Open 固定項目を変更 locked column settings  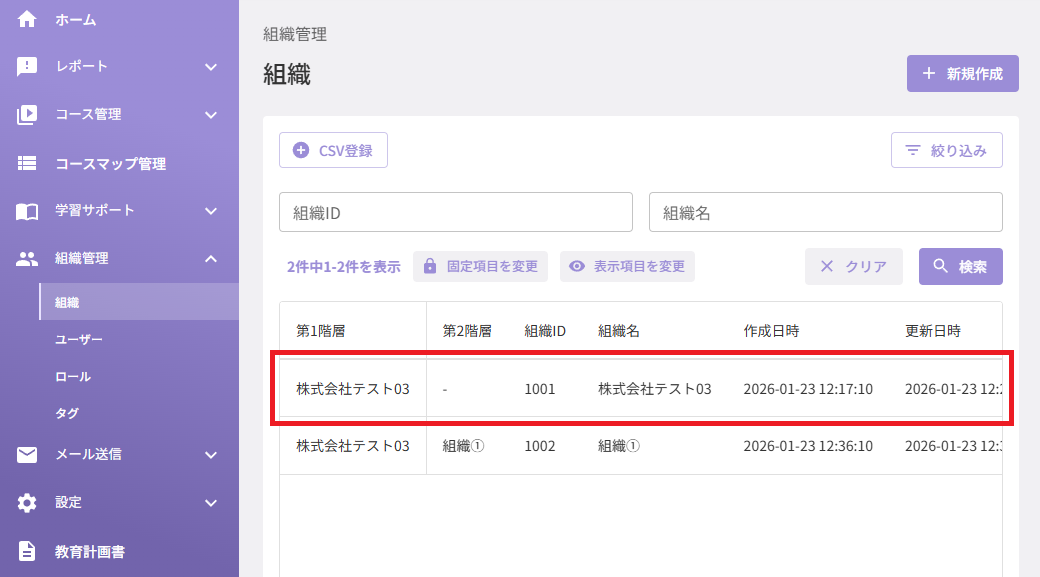(x=480, y=267)
